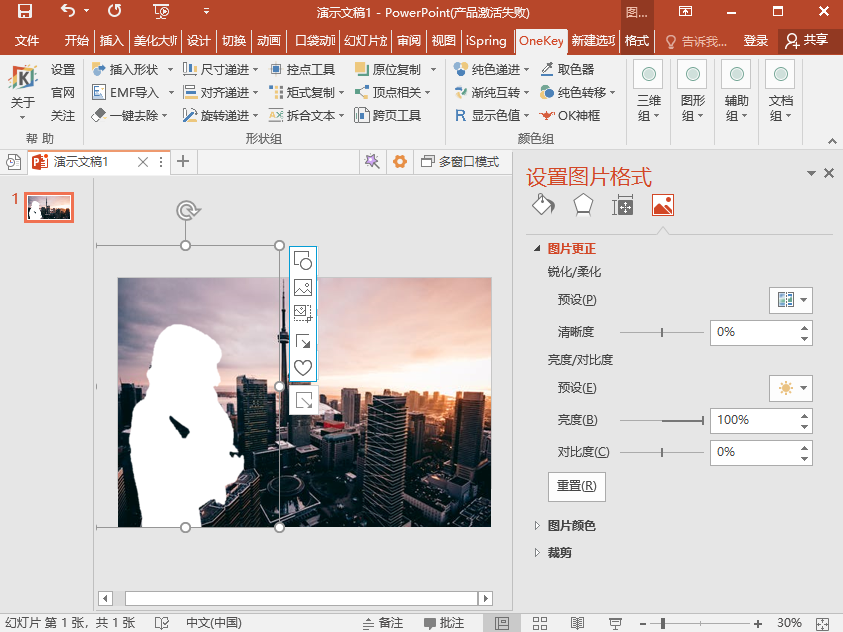Switch to slide sorter view
This screenshot has width=843, height=632.
click(x=540, y=623)
